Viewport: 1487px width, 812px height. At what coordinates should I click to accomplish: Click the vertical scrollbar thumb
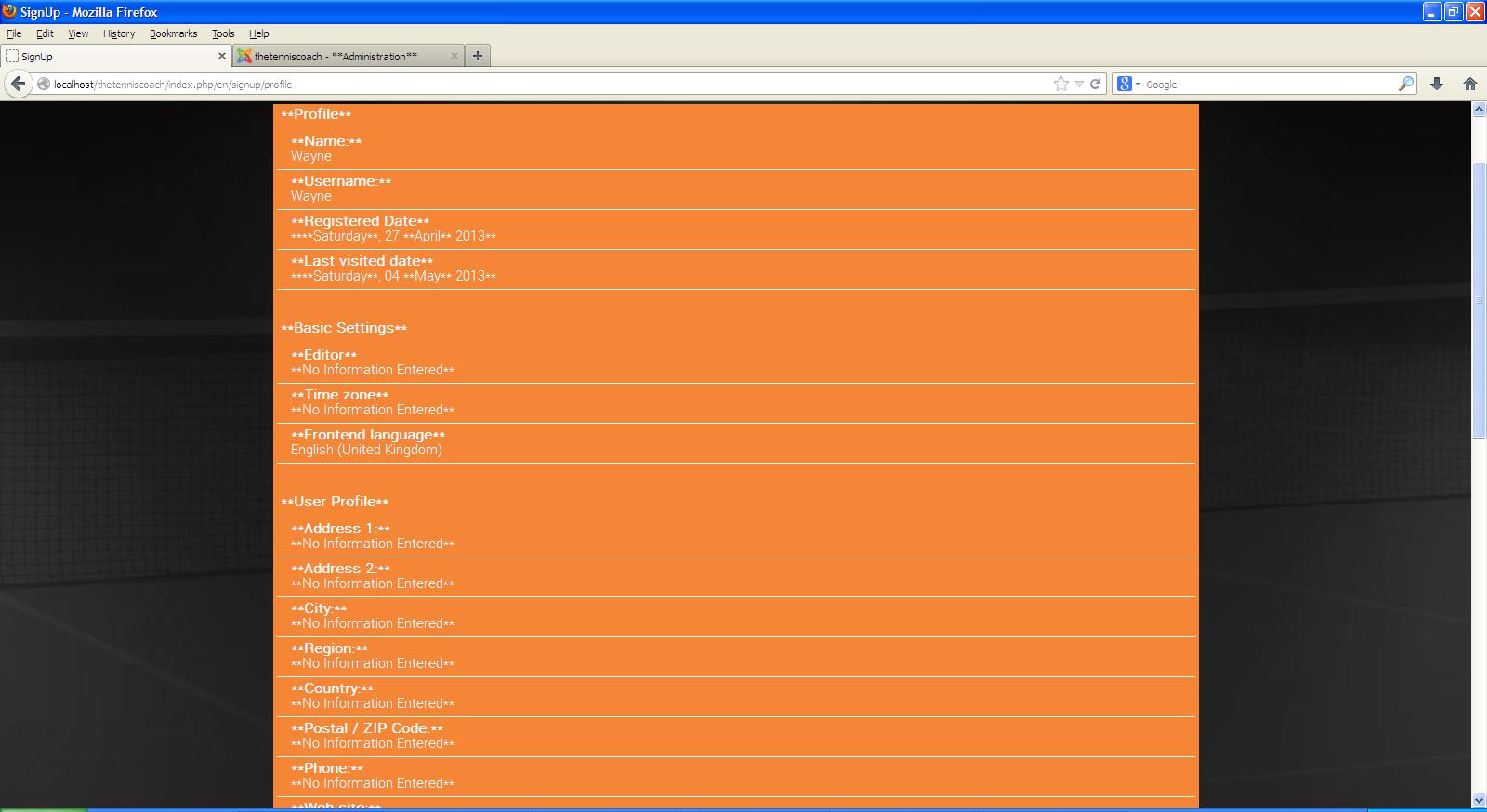point(1479,300)
